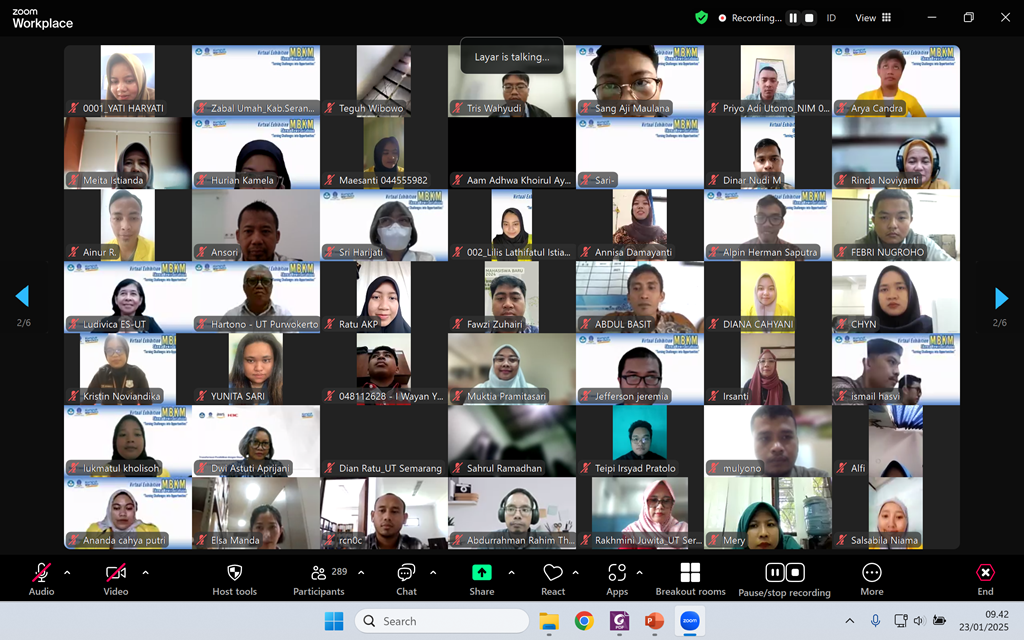Go to next gallery page arrow
The image size is (1024, 640).
(1001, 297)
